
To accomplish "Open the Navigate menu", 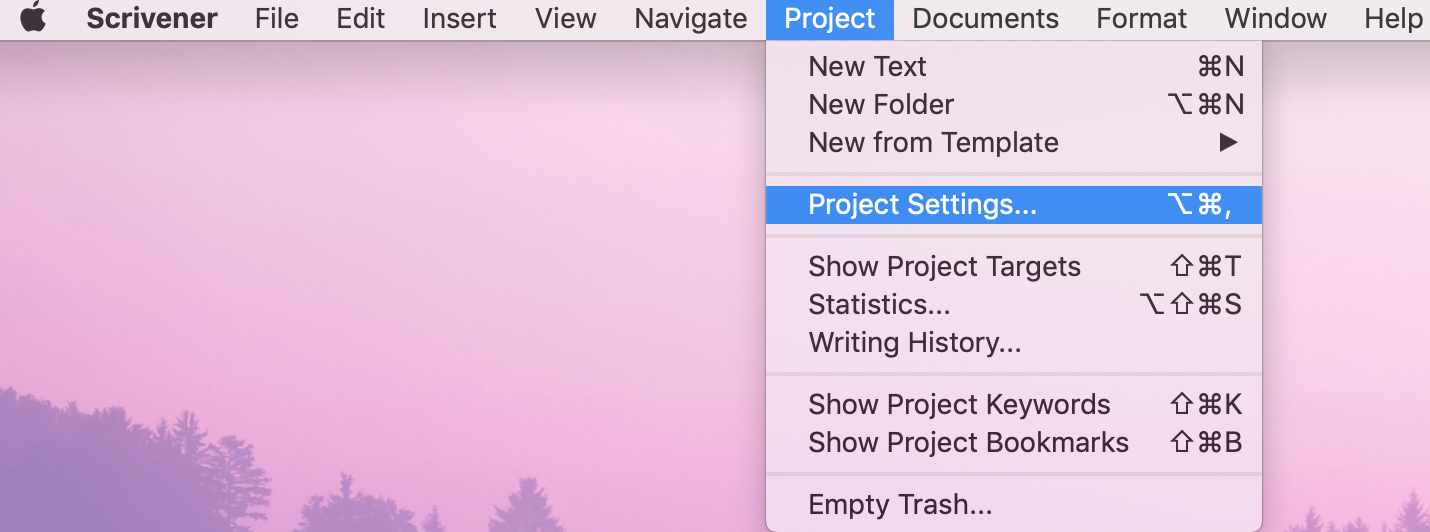I will 691,18.
